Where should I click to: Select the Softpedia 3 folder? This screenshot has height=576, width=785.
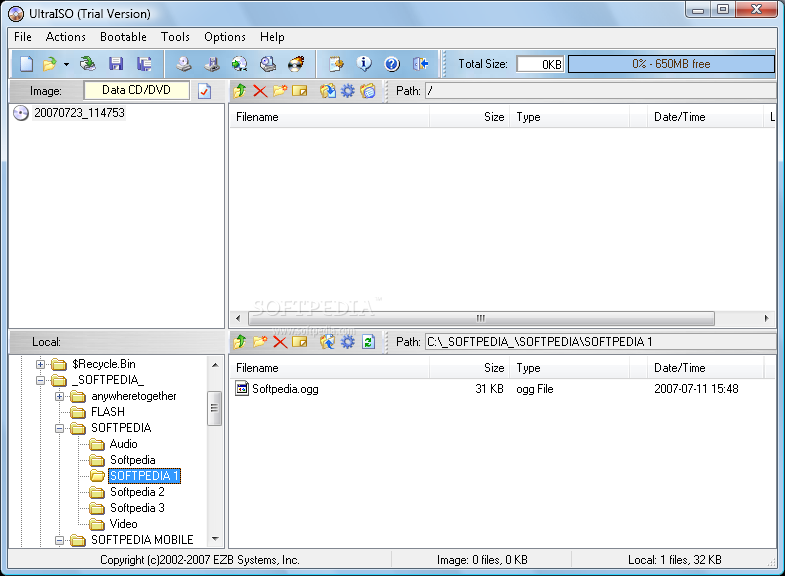137,508
